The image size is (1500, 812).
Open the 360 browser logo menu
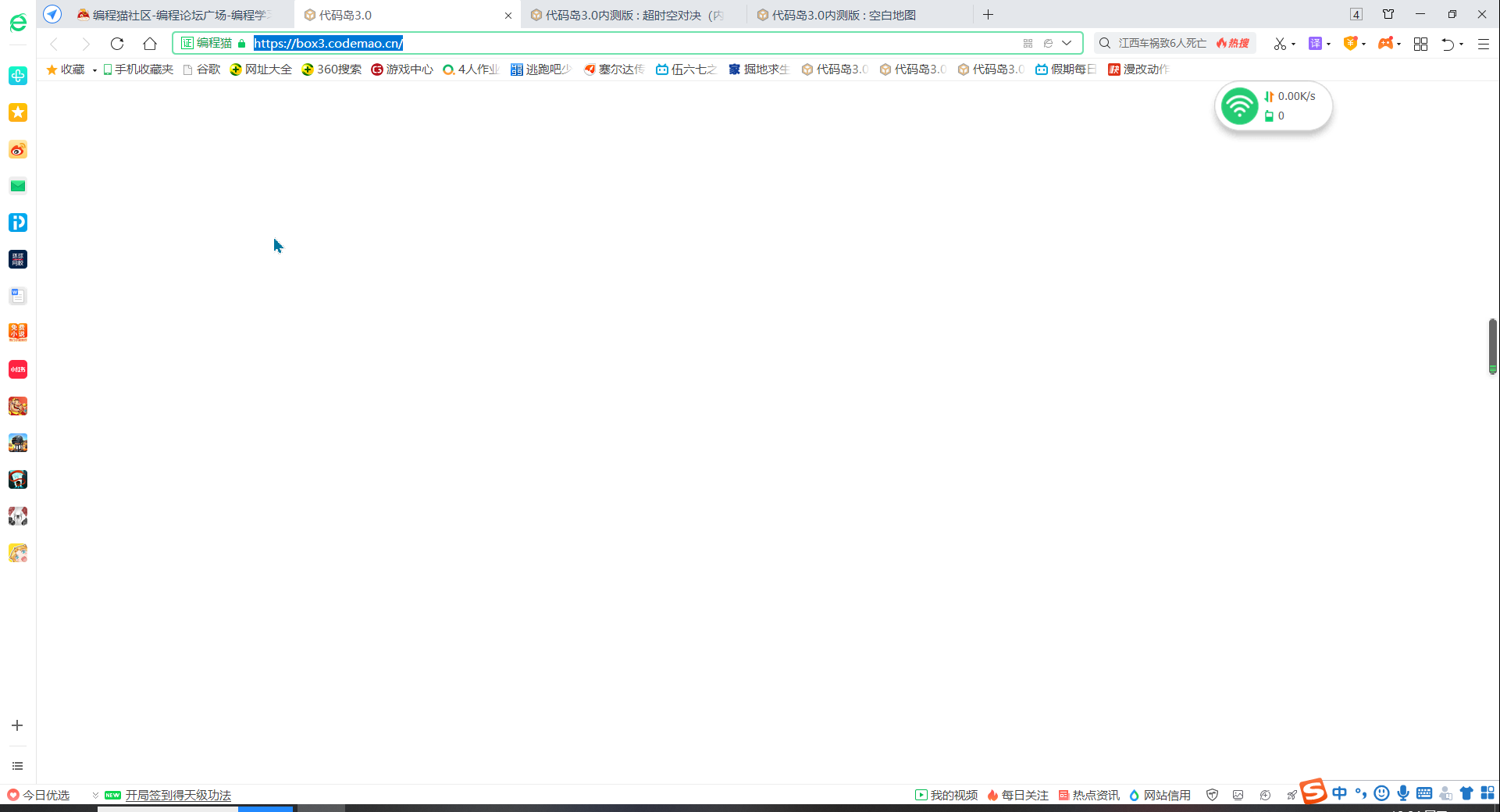[x=18, y=23]
